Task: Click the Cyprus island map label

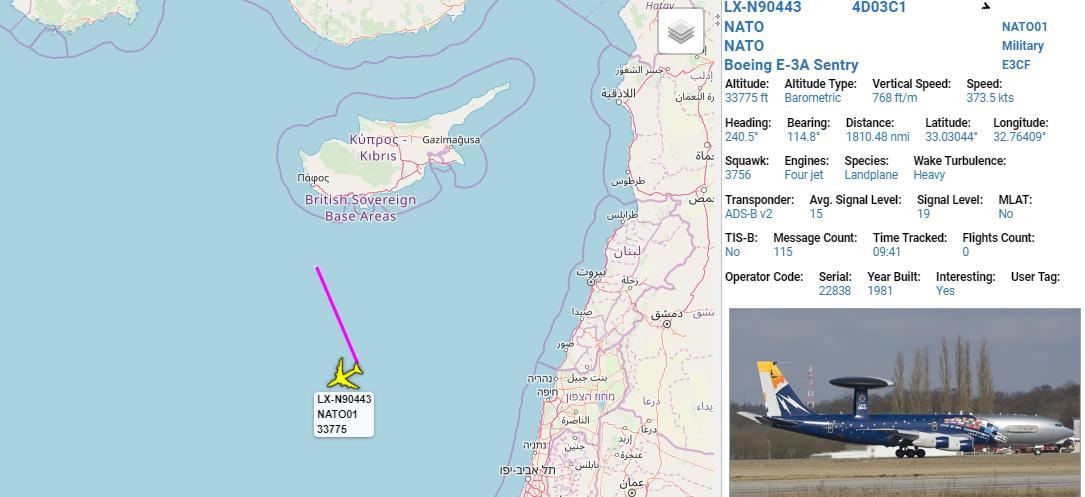Action: click(x=378, y=147)
